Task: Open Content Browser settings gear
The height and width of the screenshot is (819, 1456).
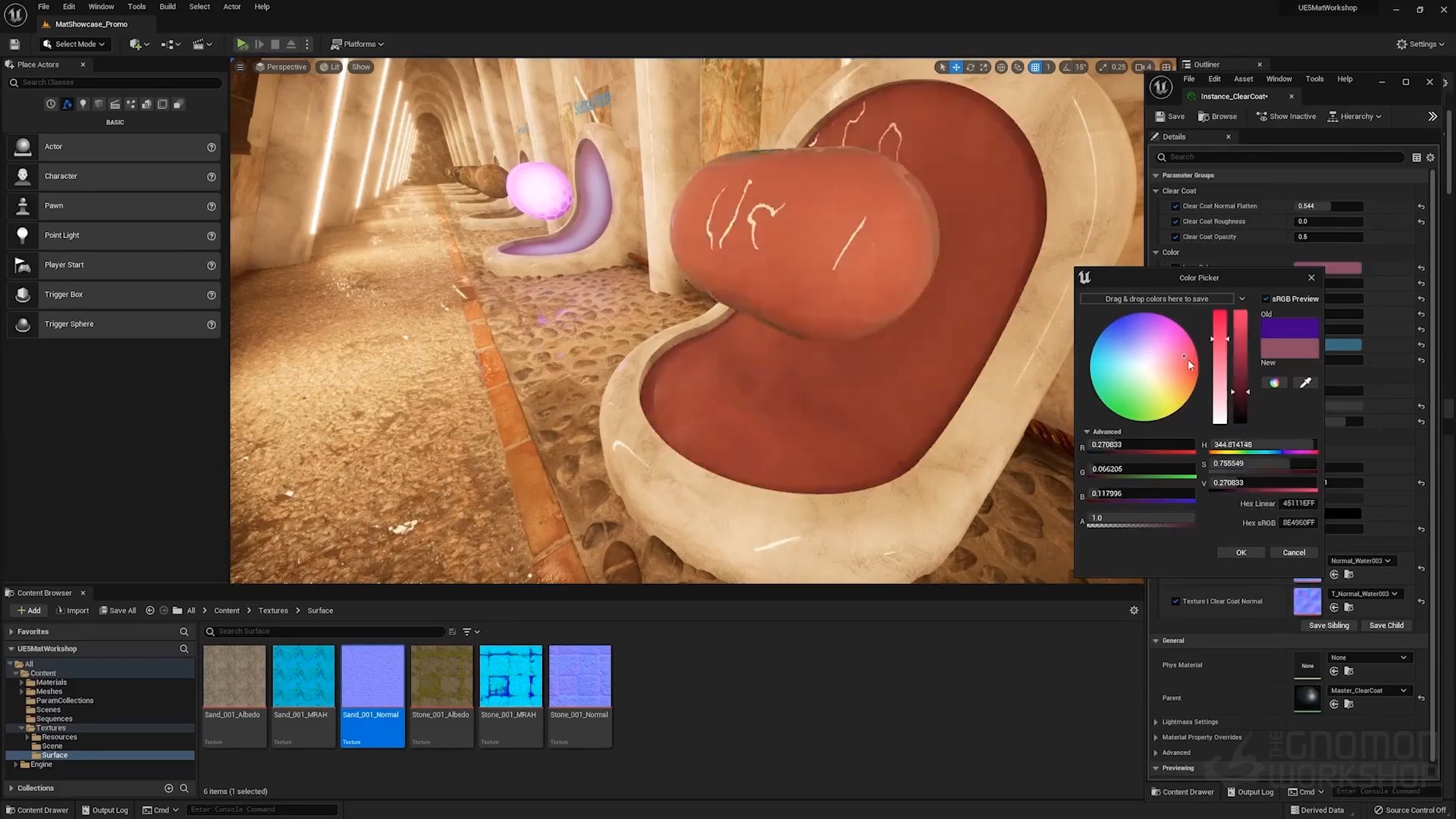Action: [x=1134, y=610]
